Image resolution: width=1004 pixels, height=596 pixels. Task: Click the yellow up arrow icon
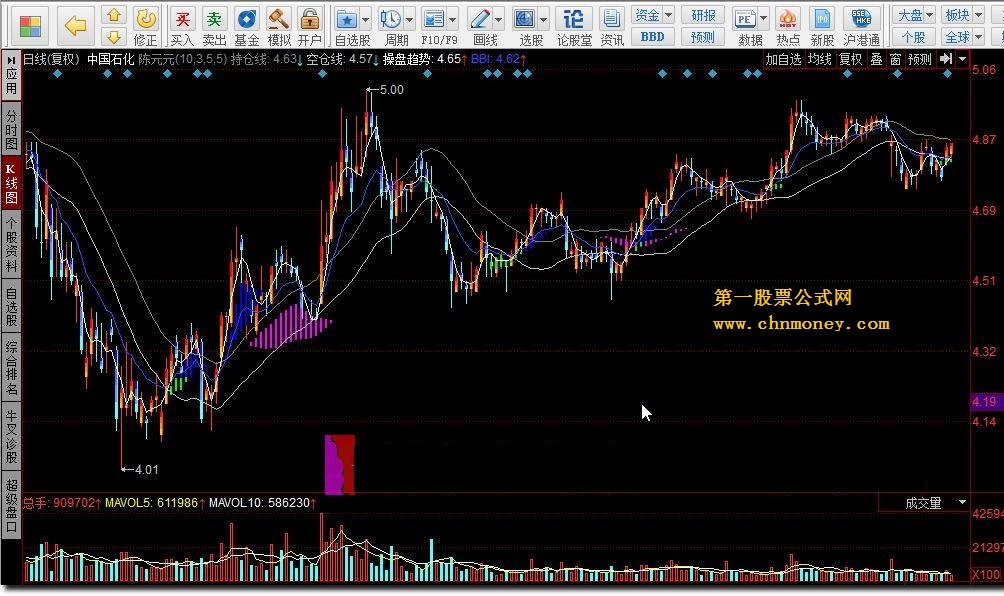[114, 15]
